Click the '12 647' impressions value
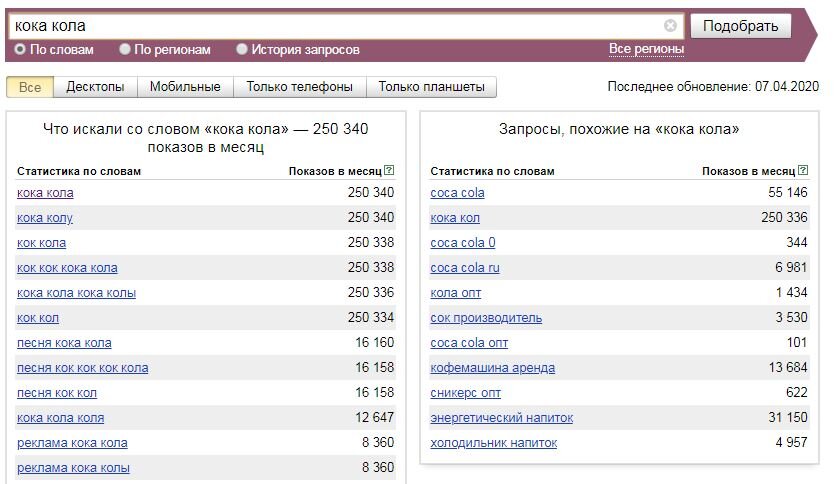839x484 pixels. tap(375, 418)
